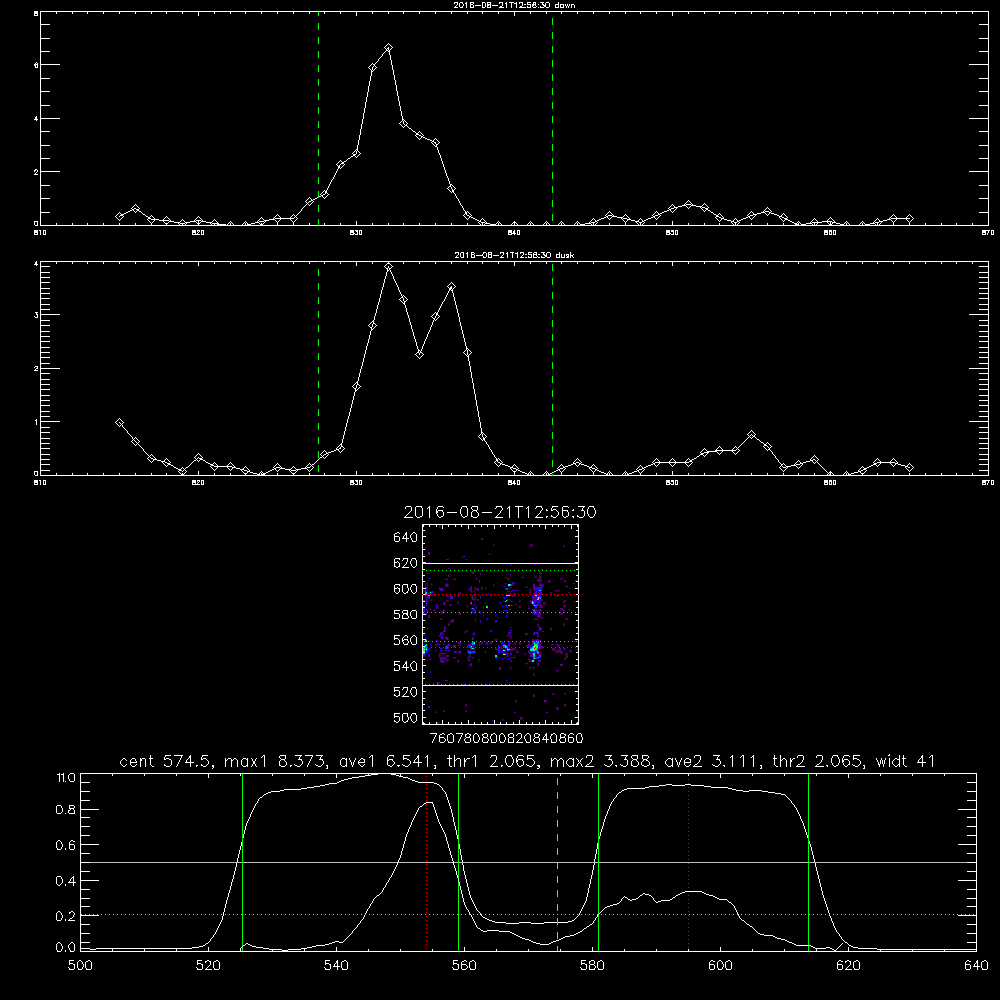This screenshot has height=1000, width=1000.
Task: Click the small bump peak near 855 in dusk plot
Action: click(x=752, y=434)
